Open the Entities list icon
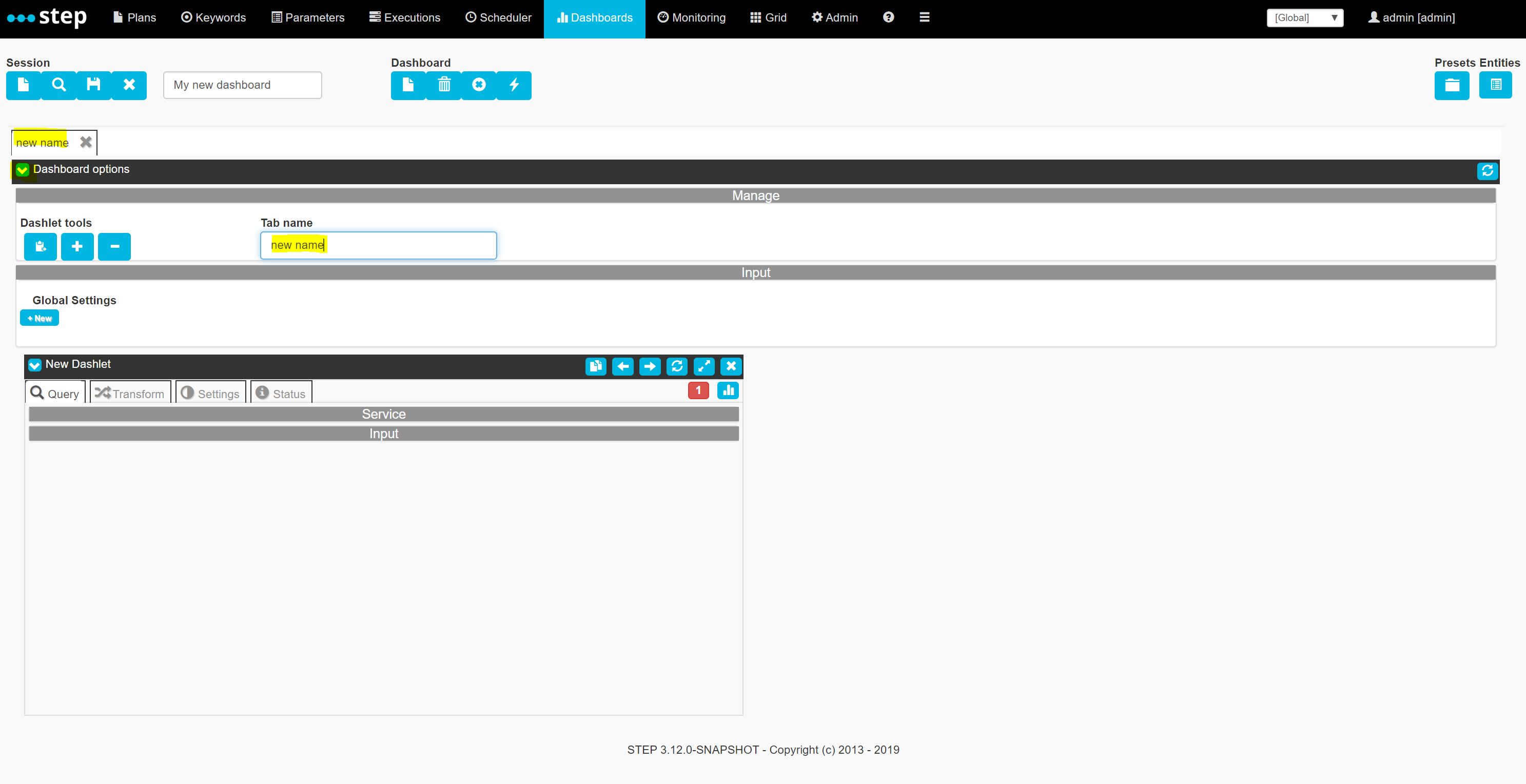The height and width of the screenshot is (784, 1526). pos(1496,85)
